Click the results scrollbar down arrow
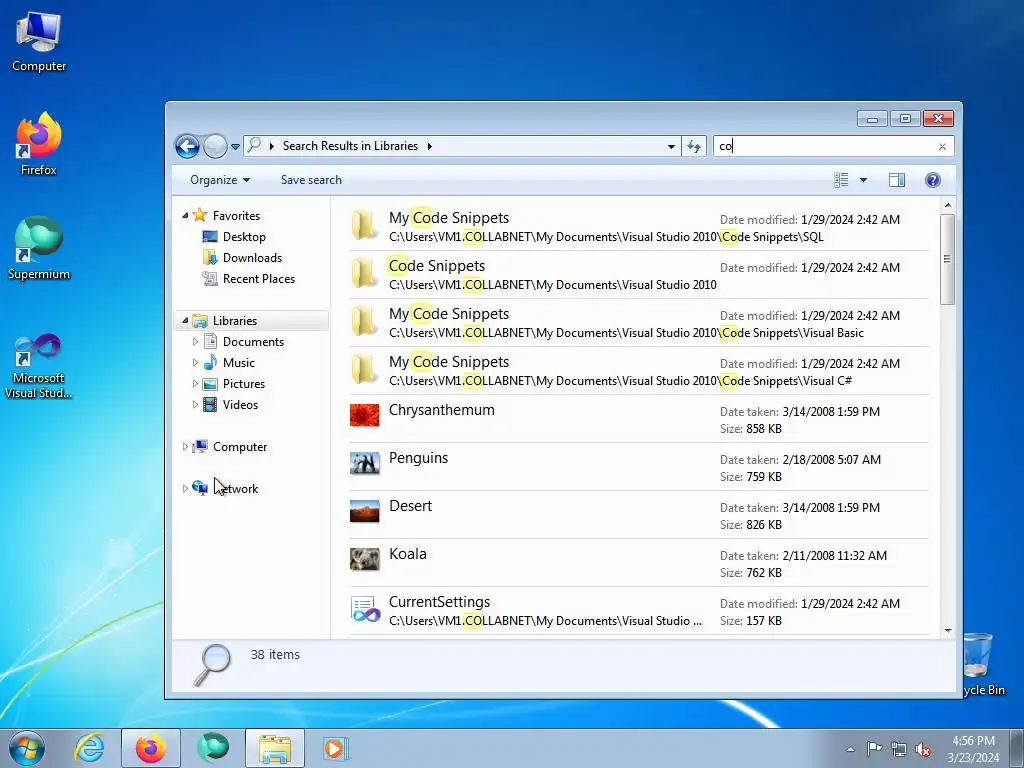Viewport: 1024px width, 768px height. coord(948,631)
